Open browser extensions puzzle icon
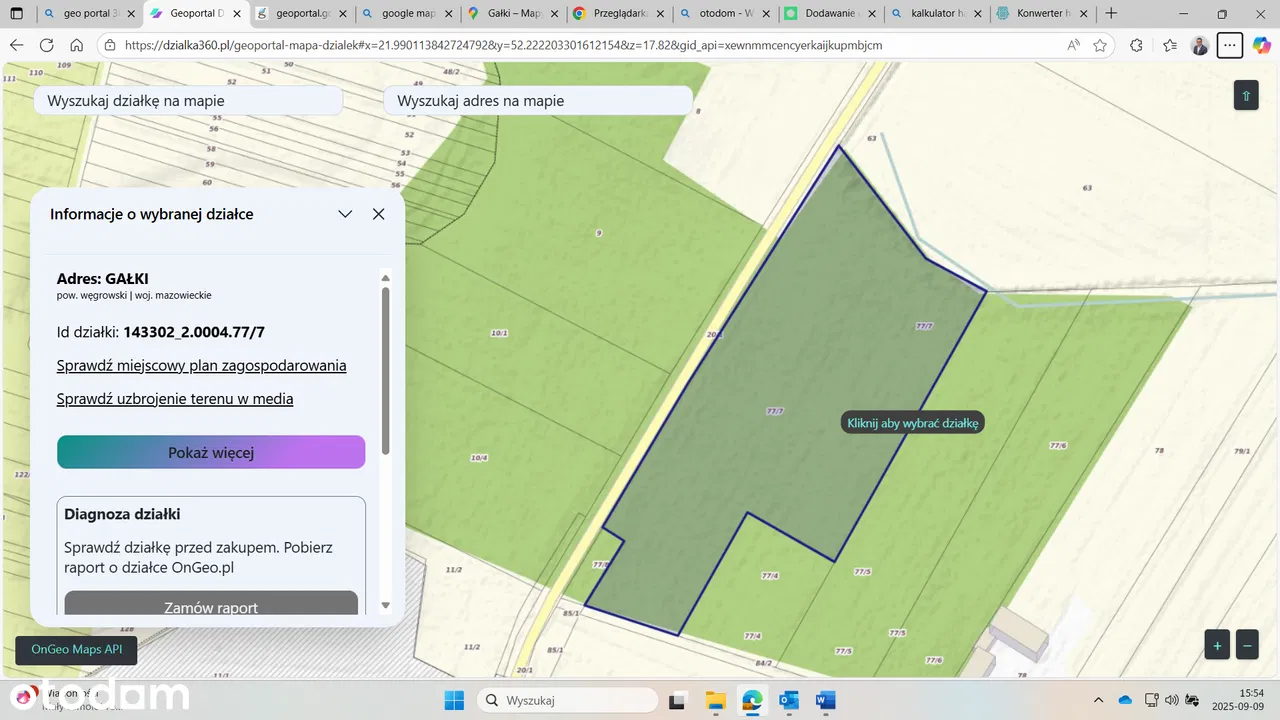Image resolution: width=1280 pixels, height=720 pixels. [1136, 45]
